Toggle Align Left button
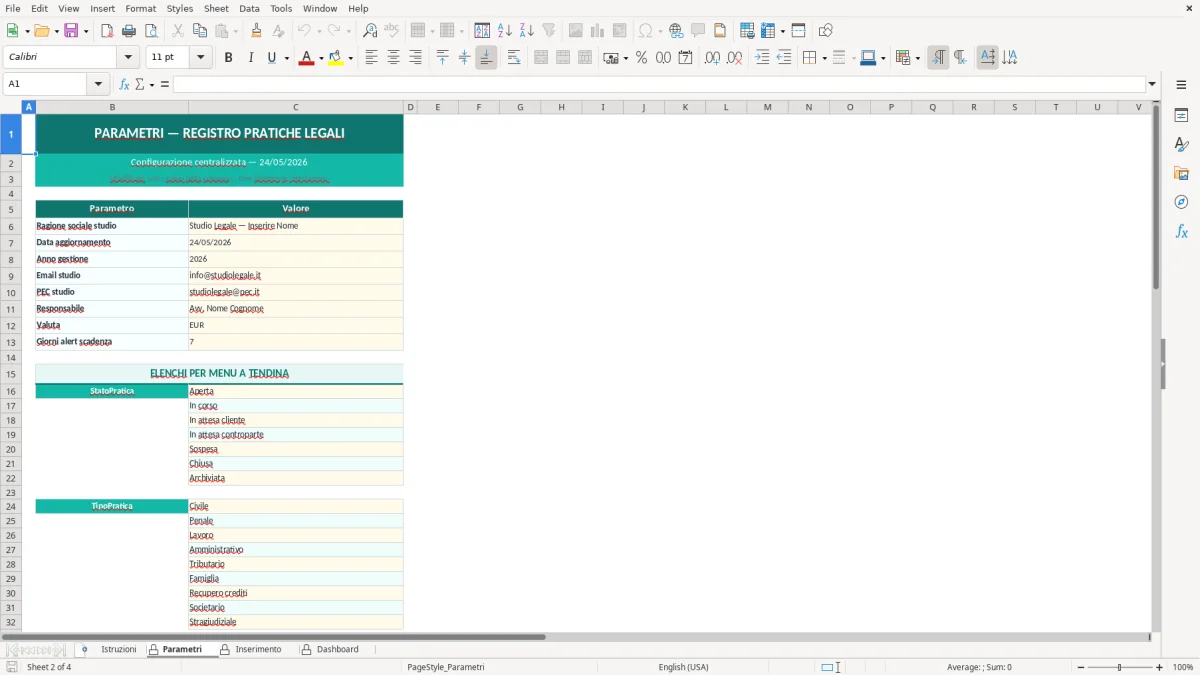1200x675 pixels. coord(371,58)
